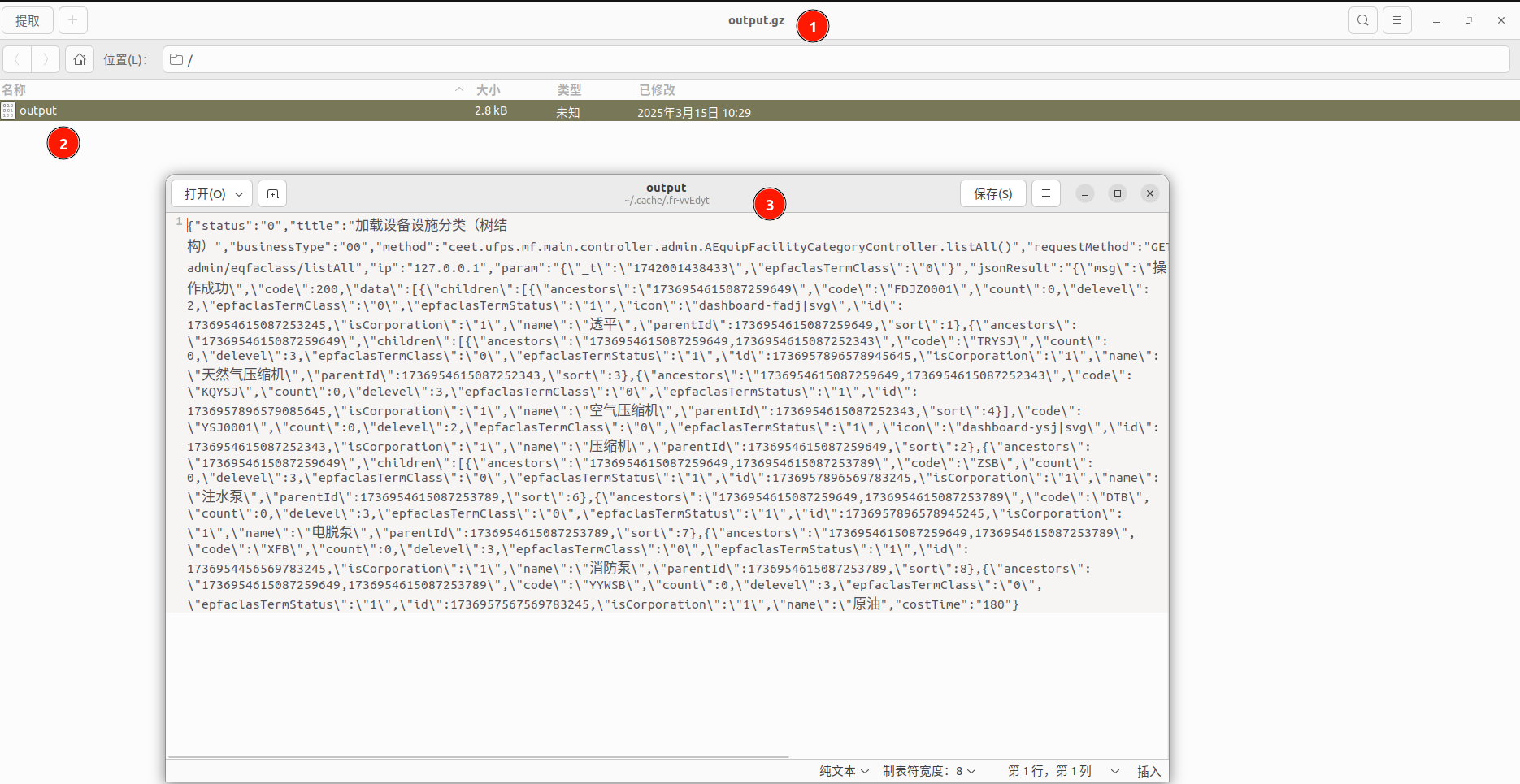The image size is (1520, 784).
Task: Open the text editor hamburger menu
Action: pyautogui.click(x=1046, y=193)
